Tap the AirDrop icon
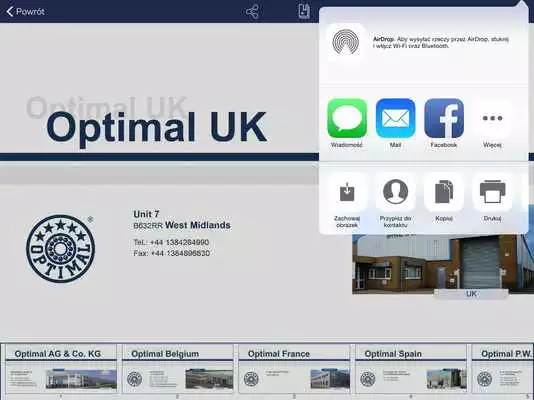Screen dimensions: 534x400 346,42
